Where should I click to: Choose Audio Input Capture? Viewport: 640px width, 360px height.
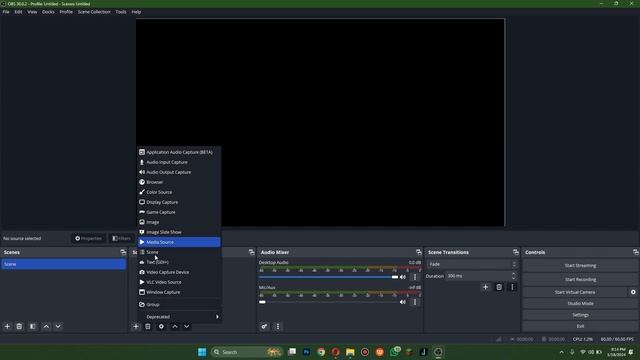[x=180, y=162]
